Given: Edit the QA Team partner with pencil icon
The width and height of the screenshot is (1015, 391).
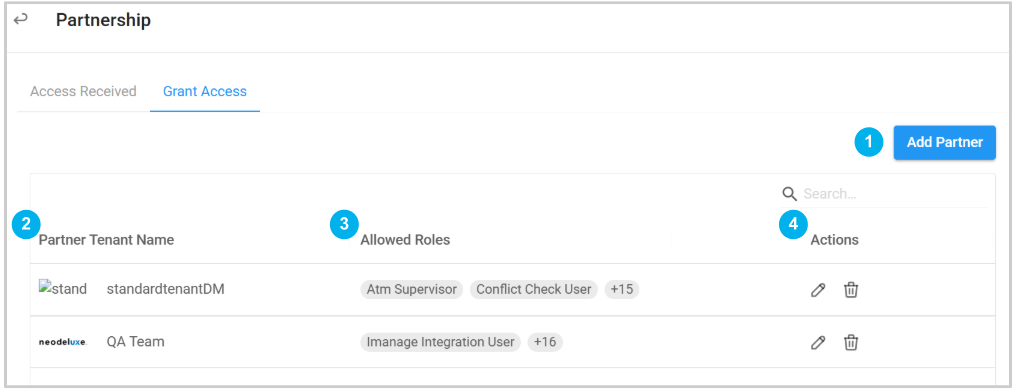Looking at the screenshot, I should coord(818,342).
